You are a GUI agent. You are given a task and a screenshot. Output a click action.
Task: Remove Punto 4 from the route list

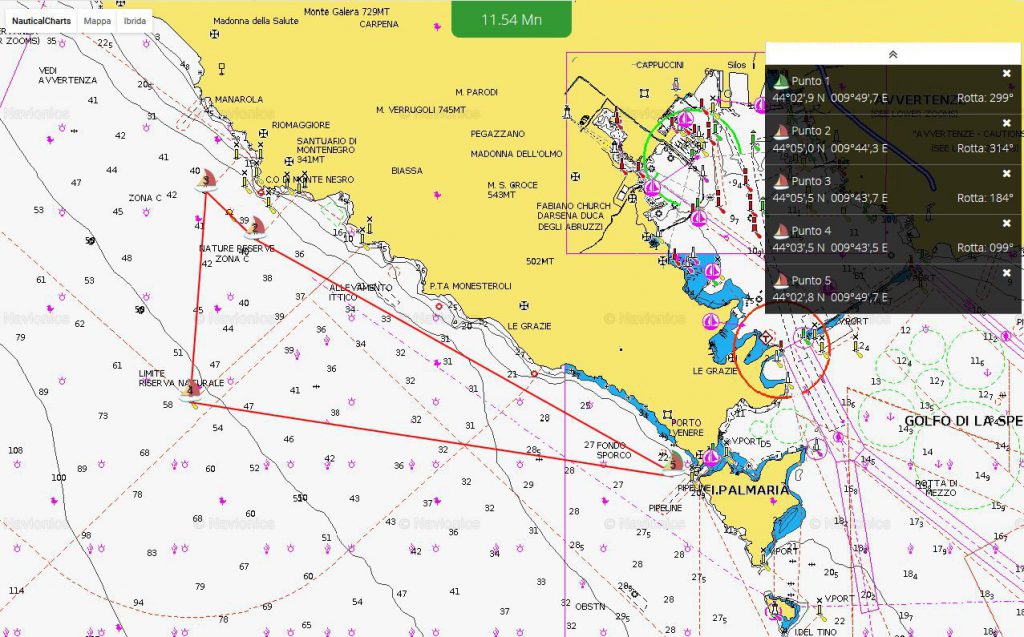pyautogui.click(x=1006, y=223)
